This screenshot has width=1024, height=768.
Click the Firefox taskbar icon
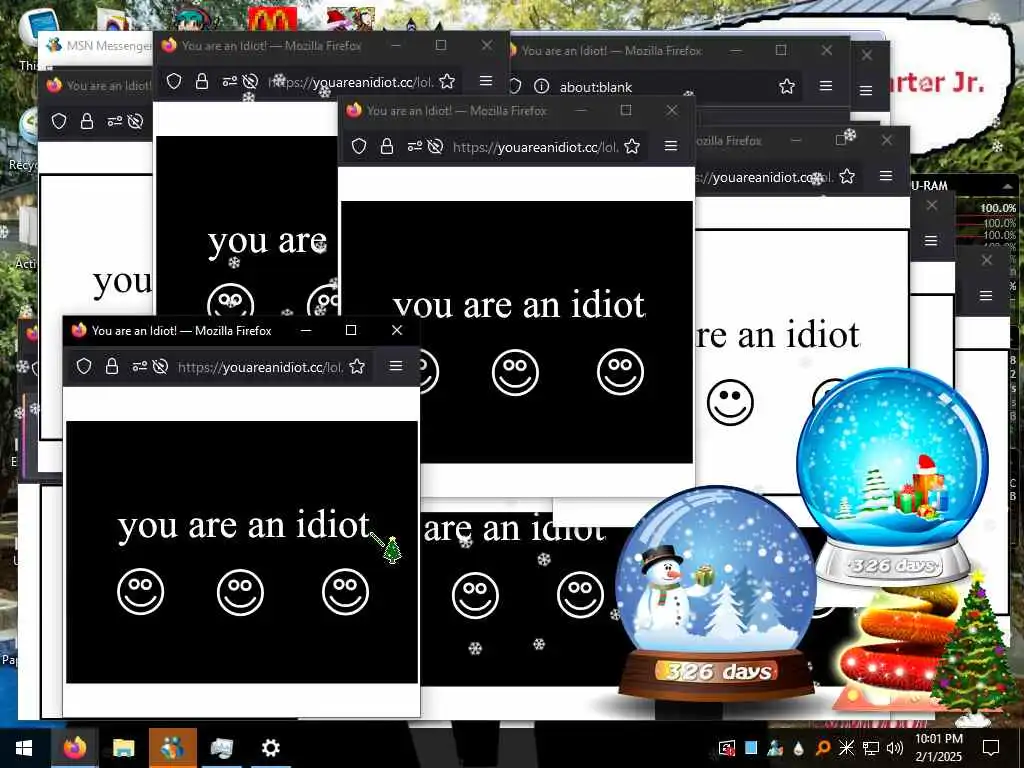(74, 748)
